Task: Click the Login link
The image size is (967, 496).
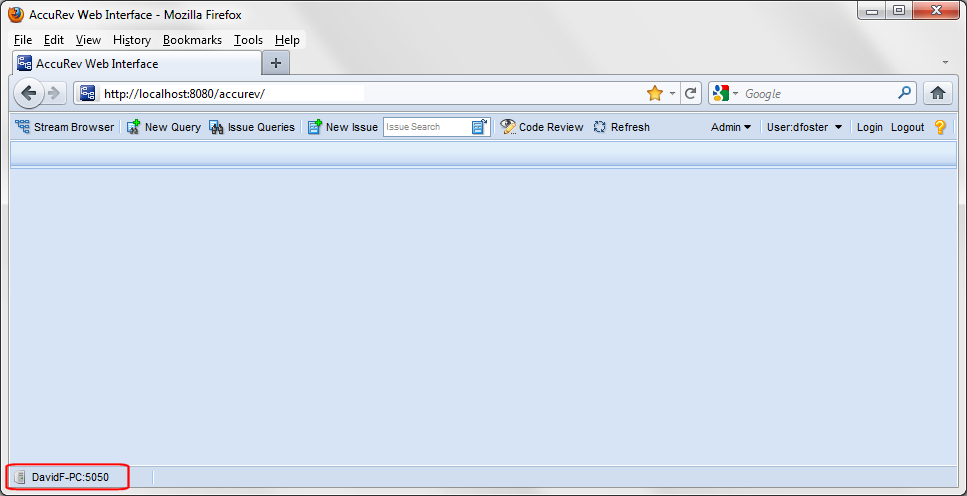Action: pyautogui.click(x=869, y=127)
